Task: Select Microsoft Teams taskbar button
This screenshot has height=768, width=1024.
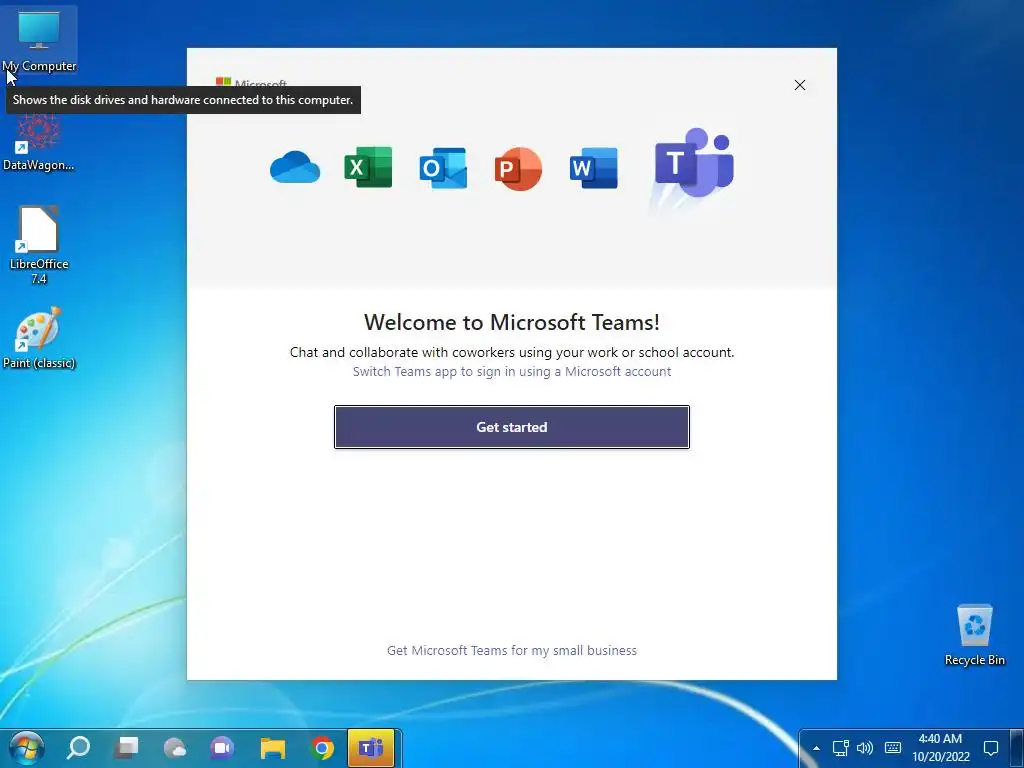Action: 371,748
